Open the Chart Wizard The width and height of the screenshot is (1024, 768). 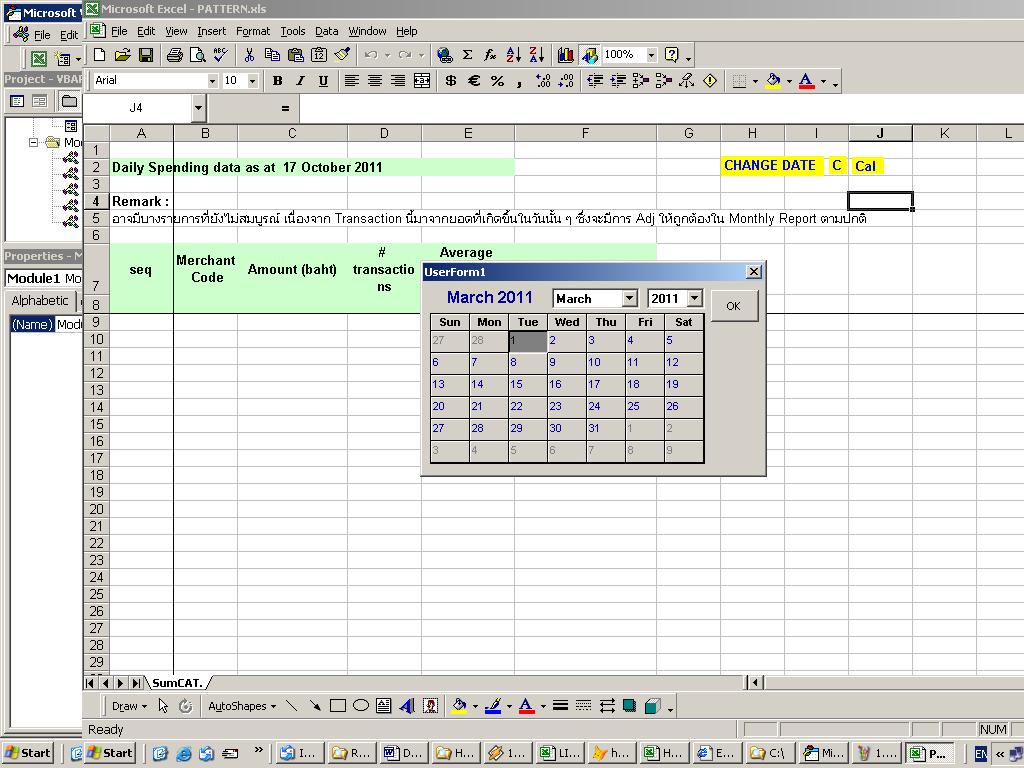566,55
